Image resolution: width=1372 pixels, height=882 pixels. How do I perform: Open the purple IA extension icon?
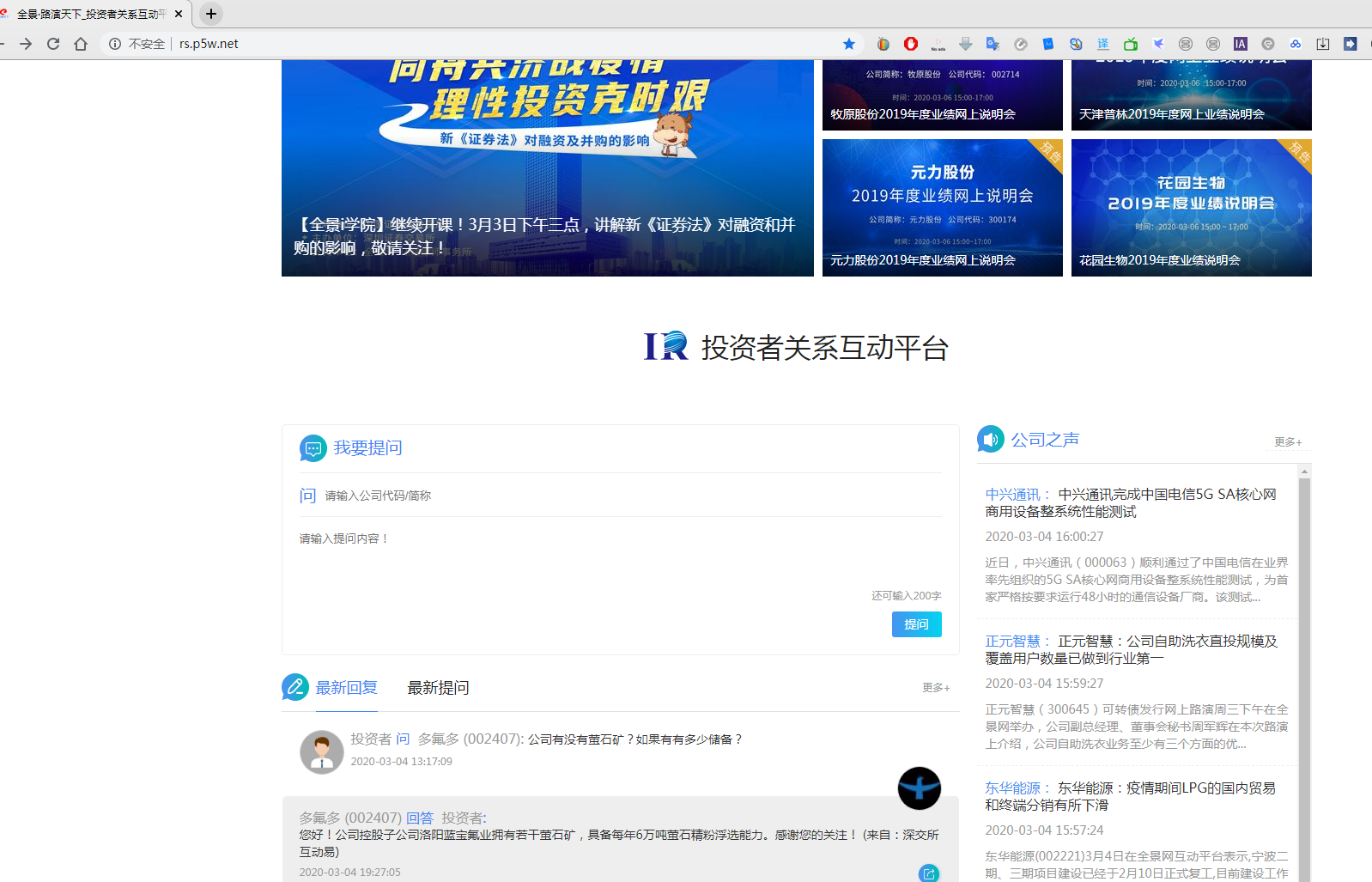pyautogui.click(x=1241, y=44)
